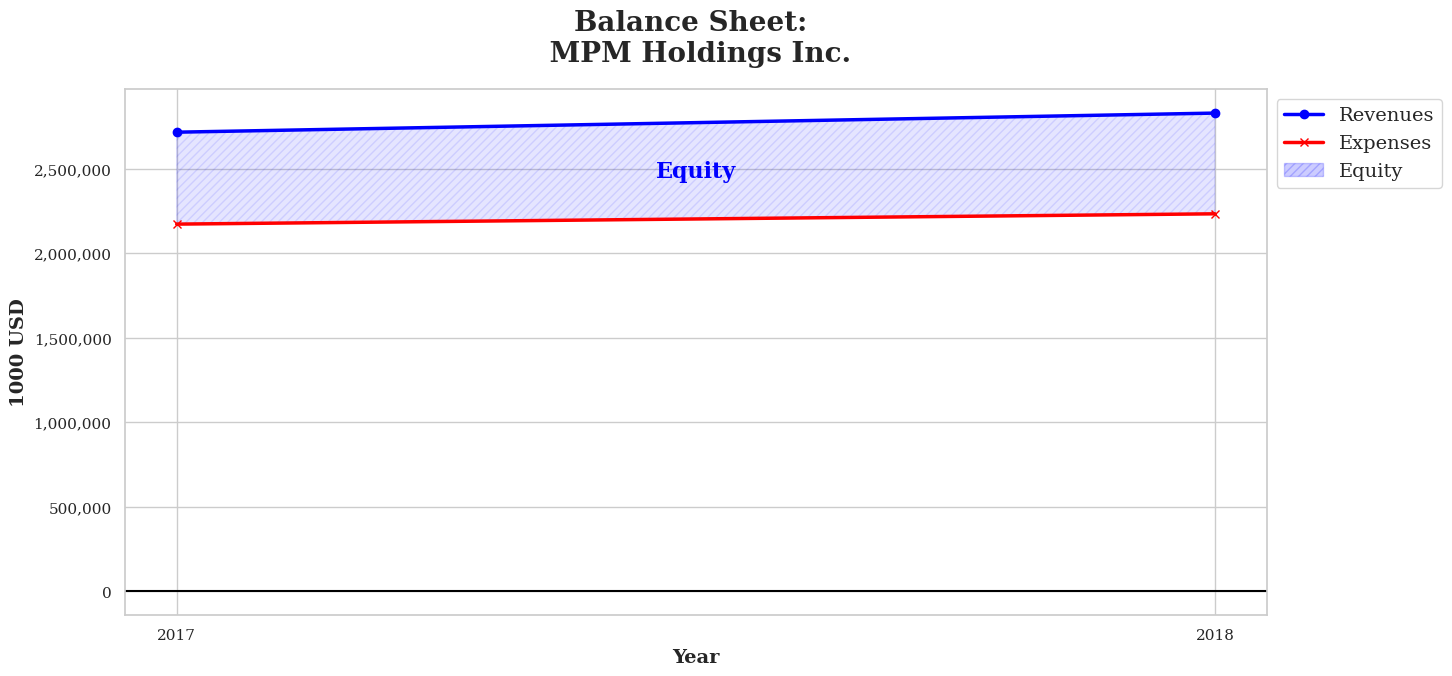Screen dimensions: 1452x676
Task: Click the Equity legend label text
Action: (x=1370, y=171)
